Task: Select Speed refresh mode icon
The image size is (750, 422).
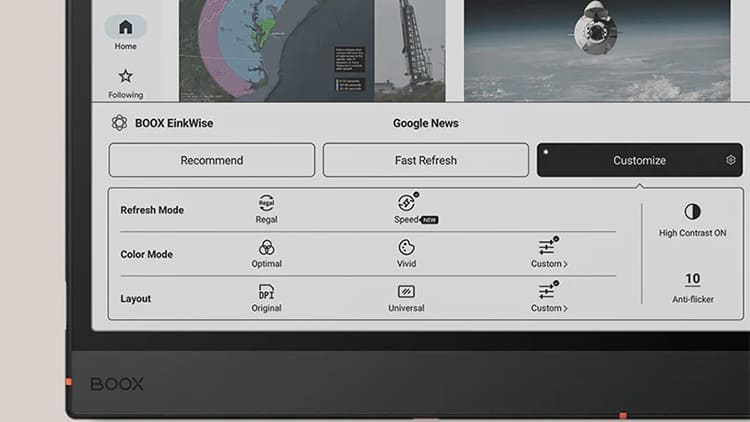Action: coord(407,204)
